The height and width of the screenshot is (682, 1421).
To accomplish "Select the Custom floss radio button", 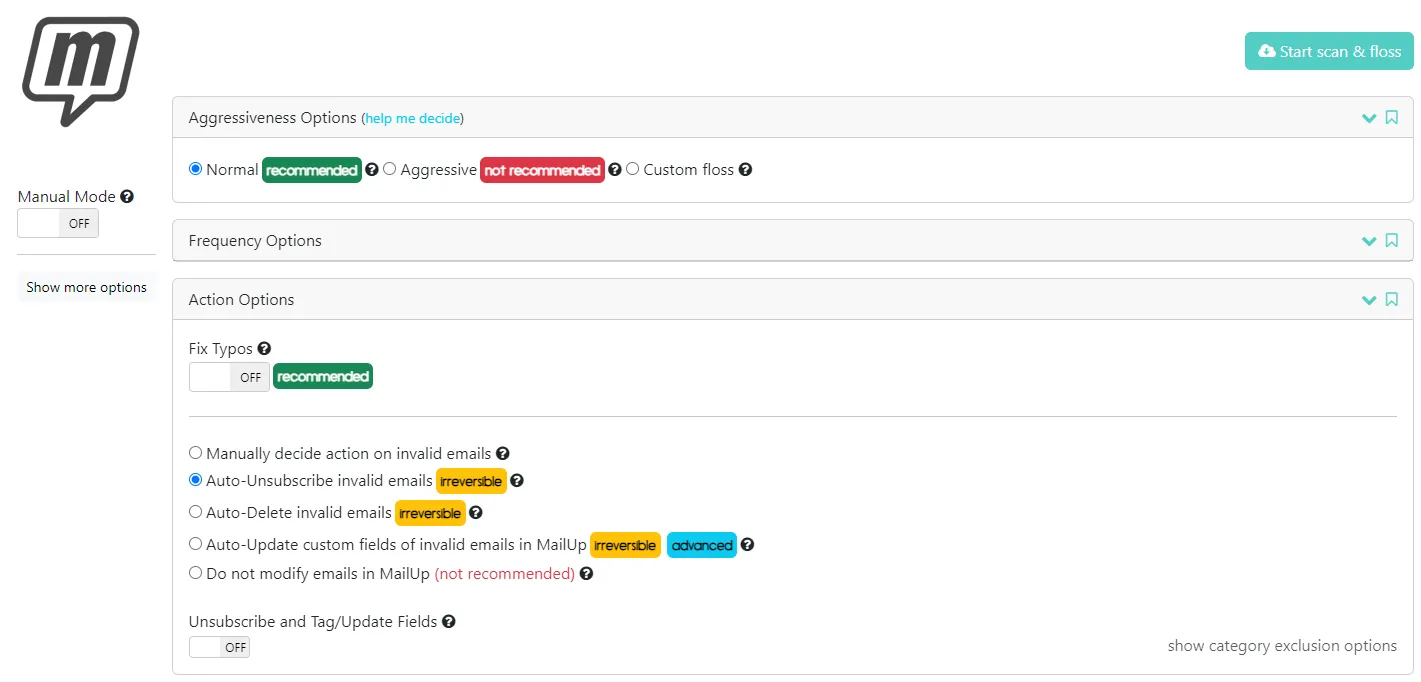I will pos(633,169).
